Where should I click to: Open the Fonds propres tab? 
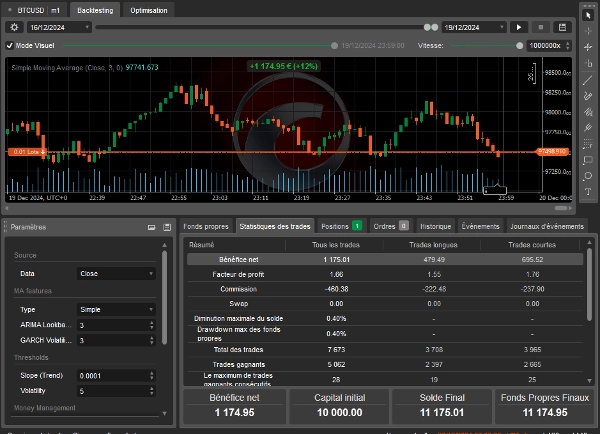point(206,226)
